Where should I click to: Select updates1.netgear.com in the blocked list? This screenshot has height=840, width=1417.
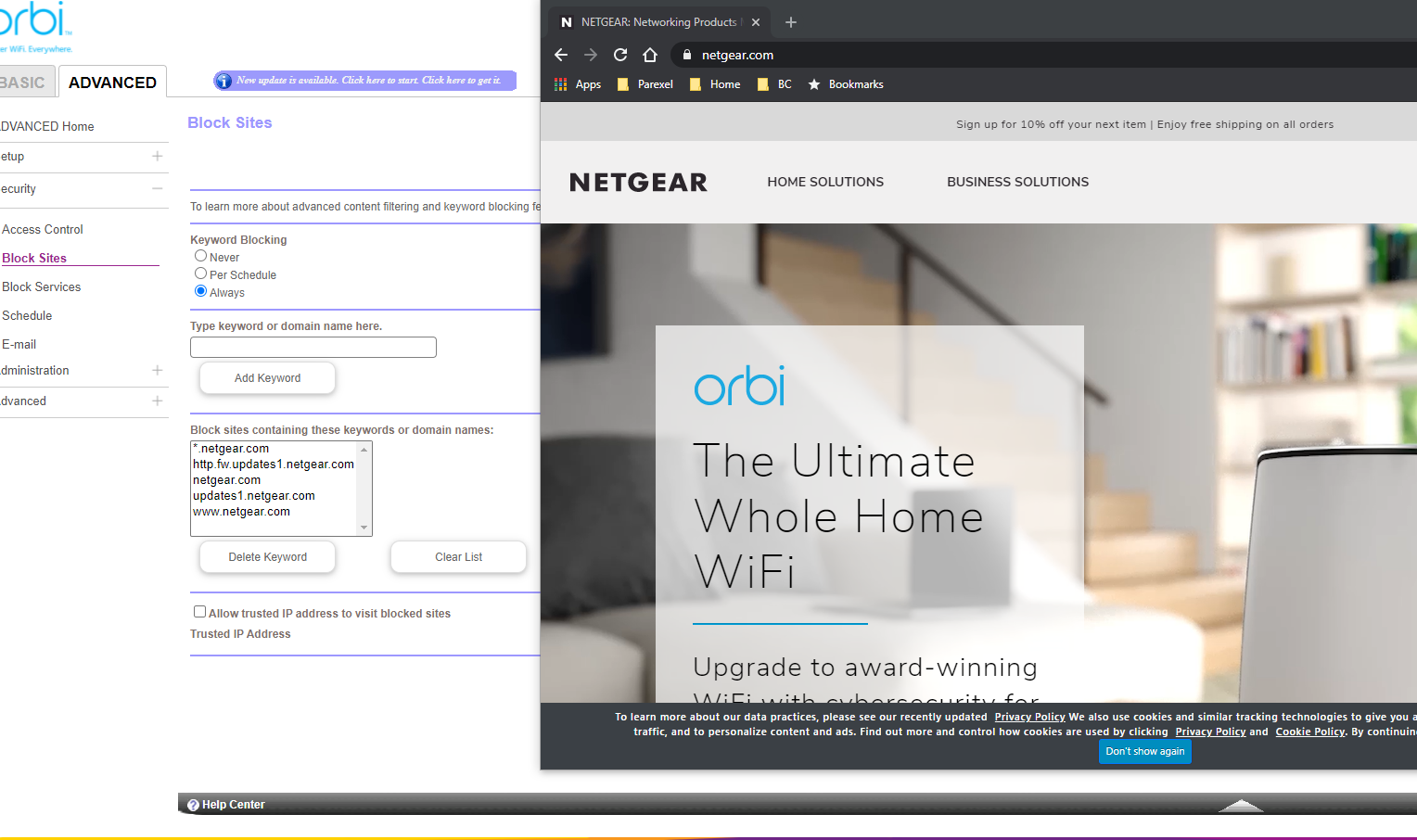[254, 496]
